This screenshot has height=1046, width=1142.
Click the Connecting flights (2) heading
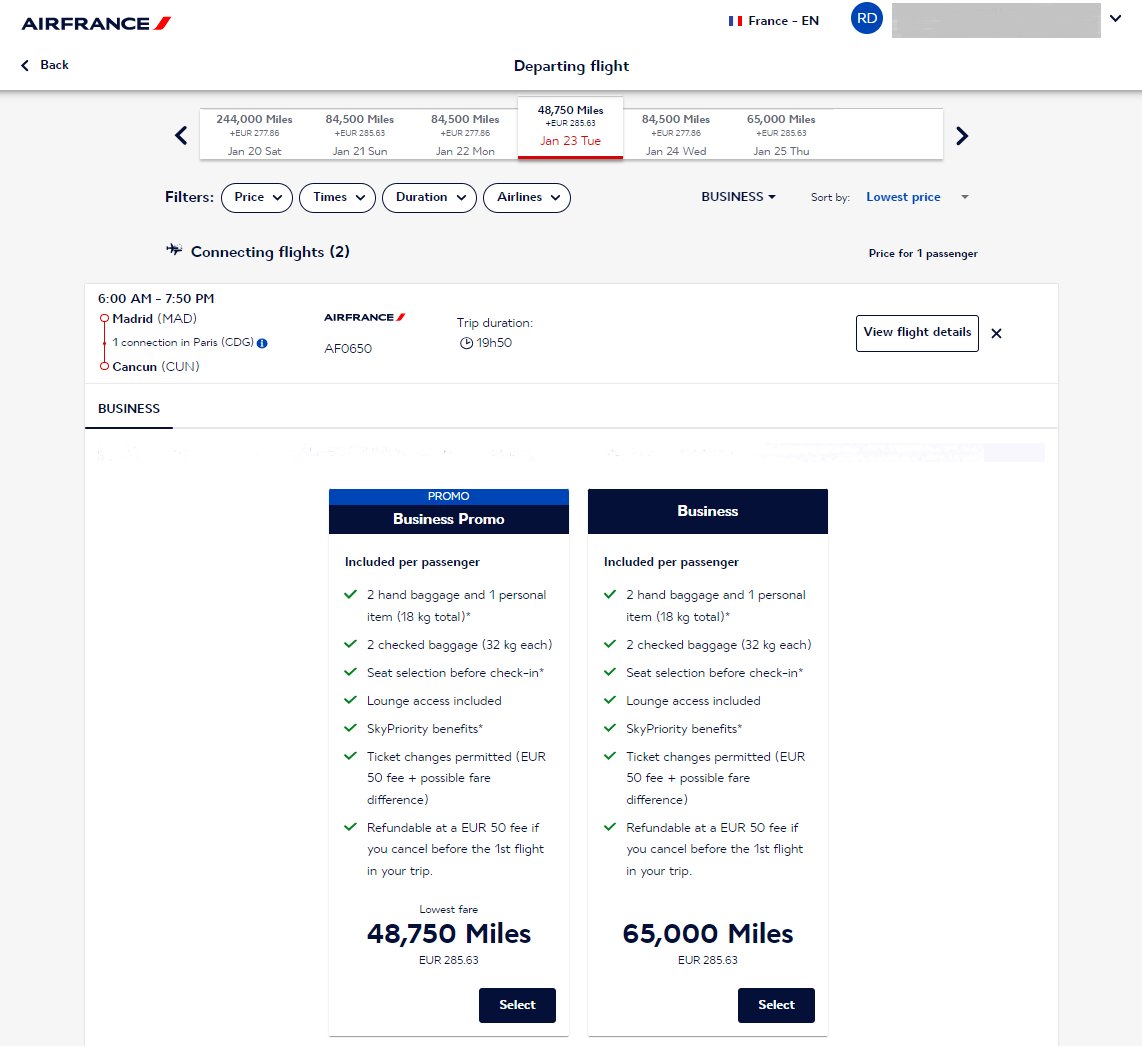[270, 252]
